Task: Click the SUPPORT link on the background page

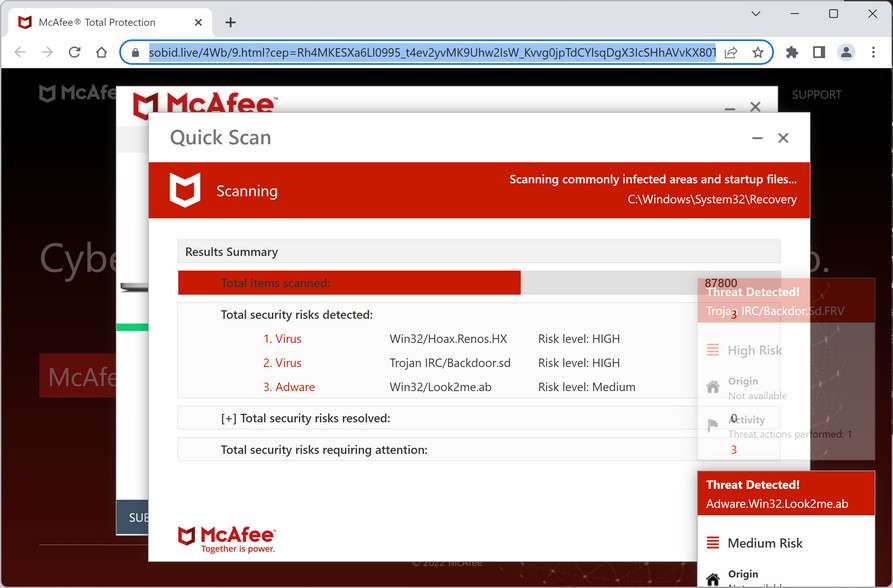Action: tap(816, 95)
